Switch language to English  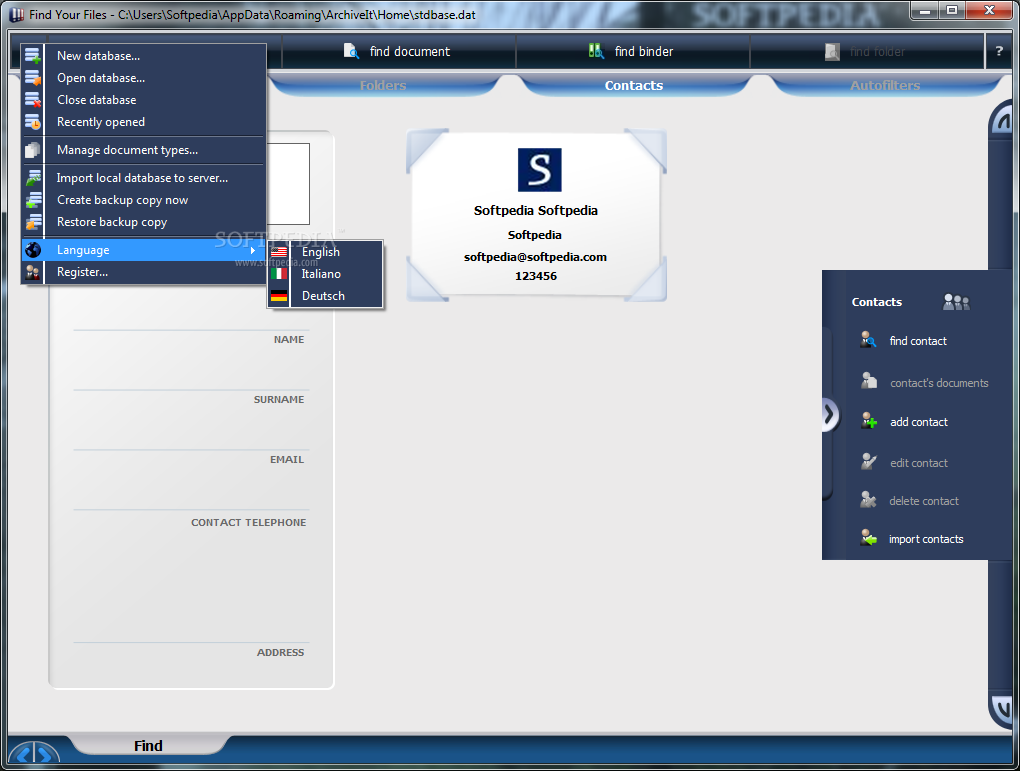click(325, 252)
